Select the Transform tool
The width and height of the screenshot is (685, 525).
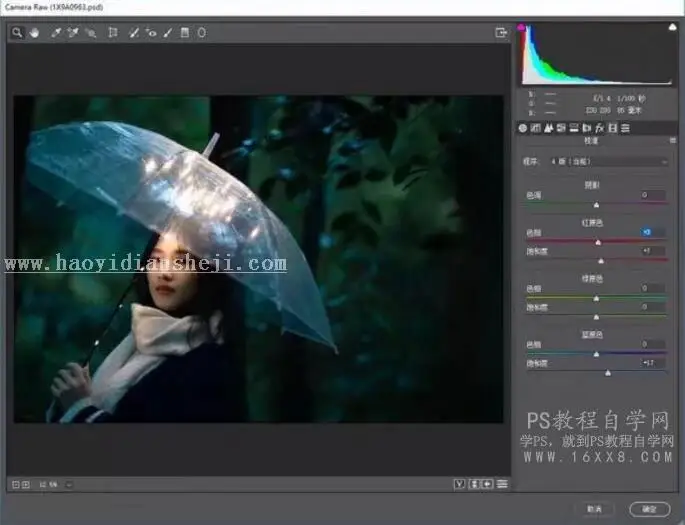point(113,33)
